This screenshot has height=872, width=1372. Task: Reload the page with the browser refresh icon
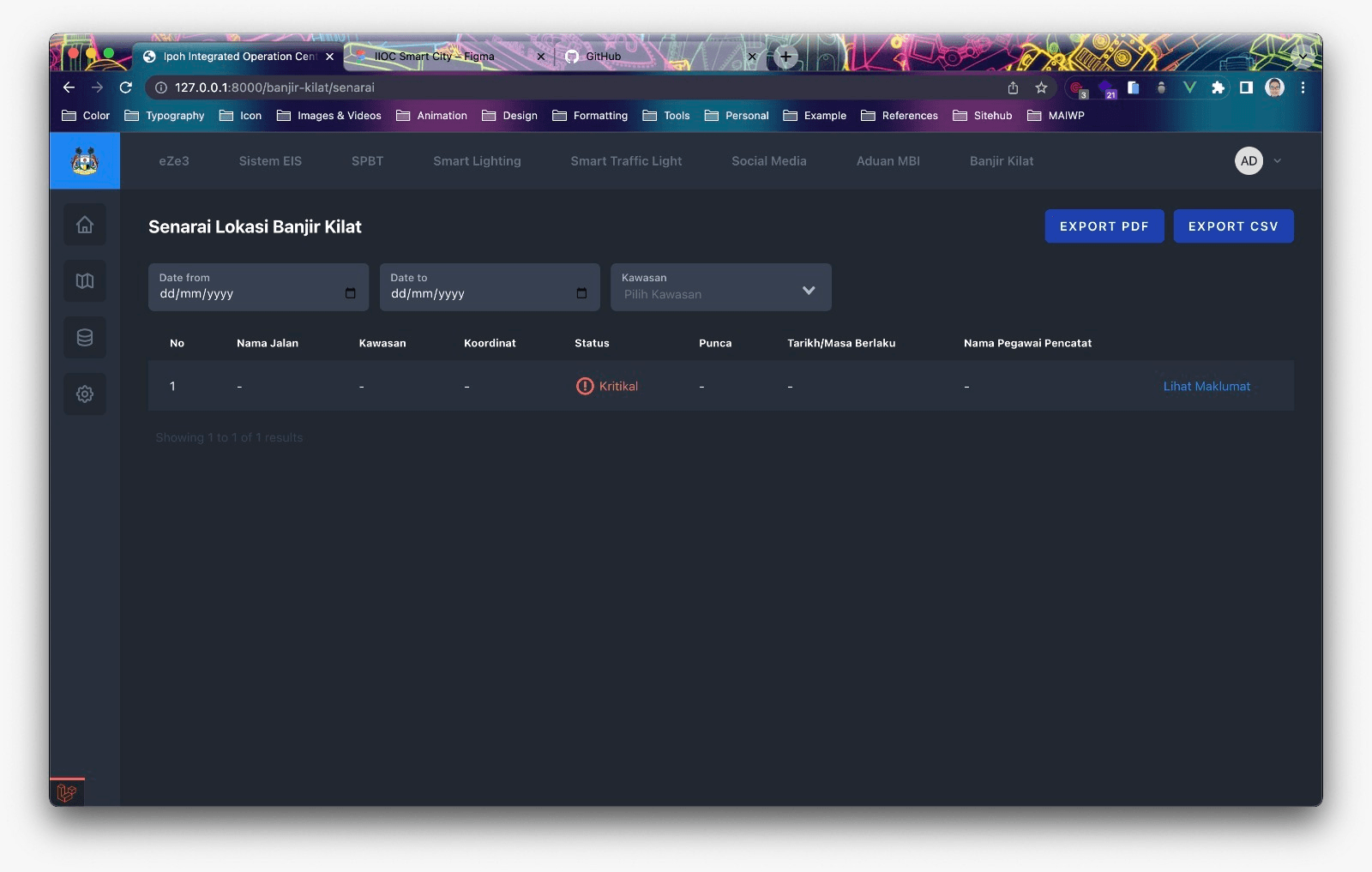click(x=126, y=87)
